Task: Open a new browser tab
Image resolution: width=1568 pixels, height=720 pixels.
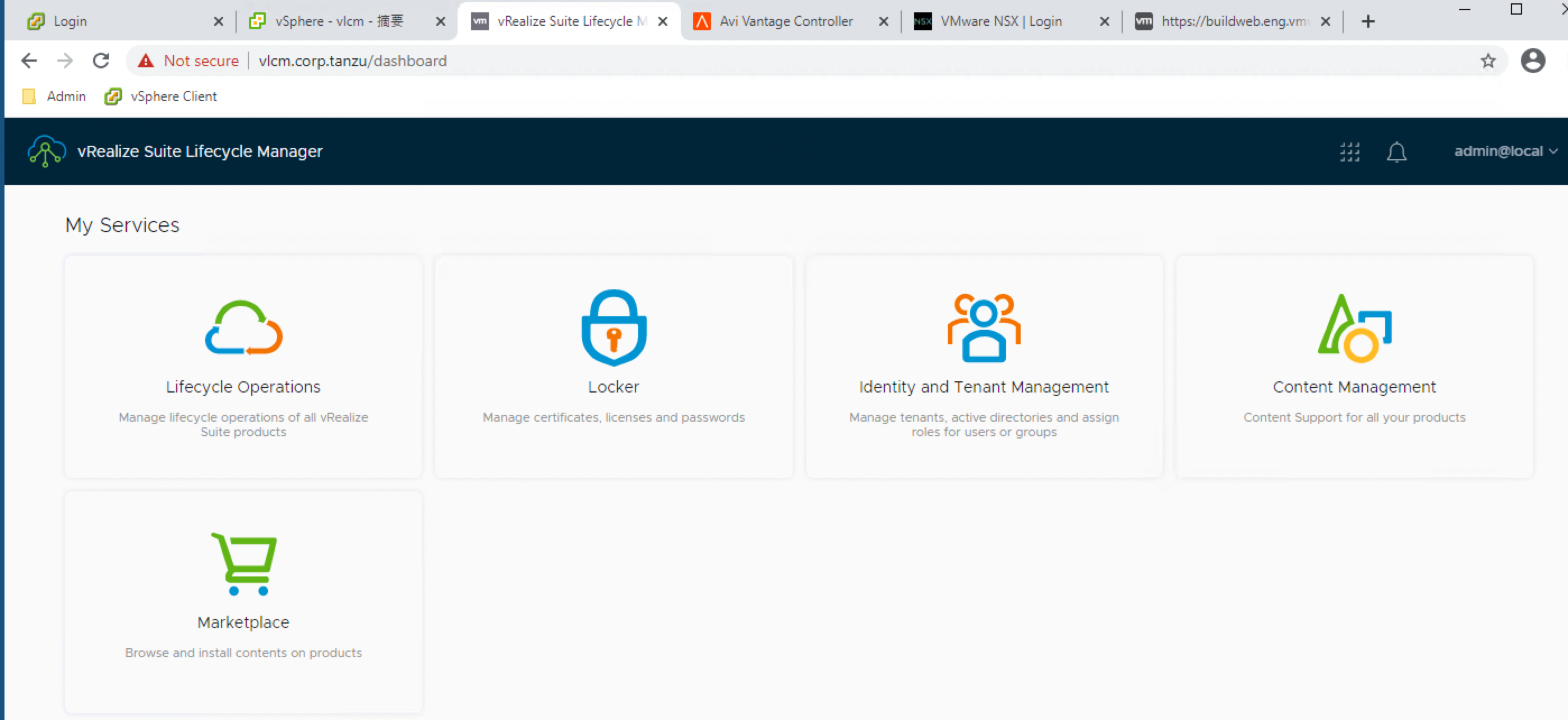Action: pos(1368,21)
